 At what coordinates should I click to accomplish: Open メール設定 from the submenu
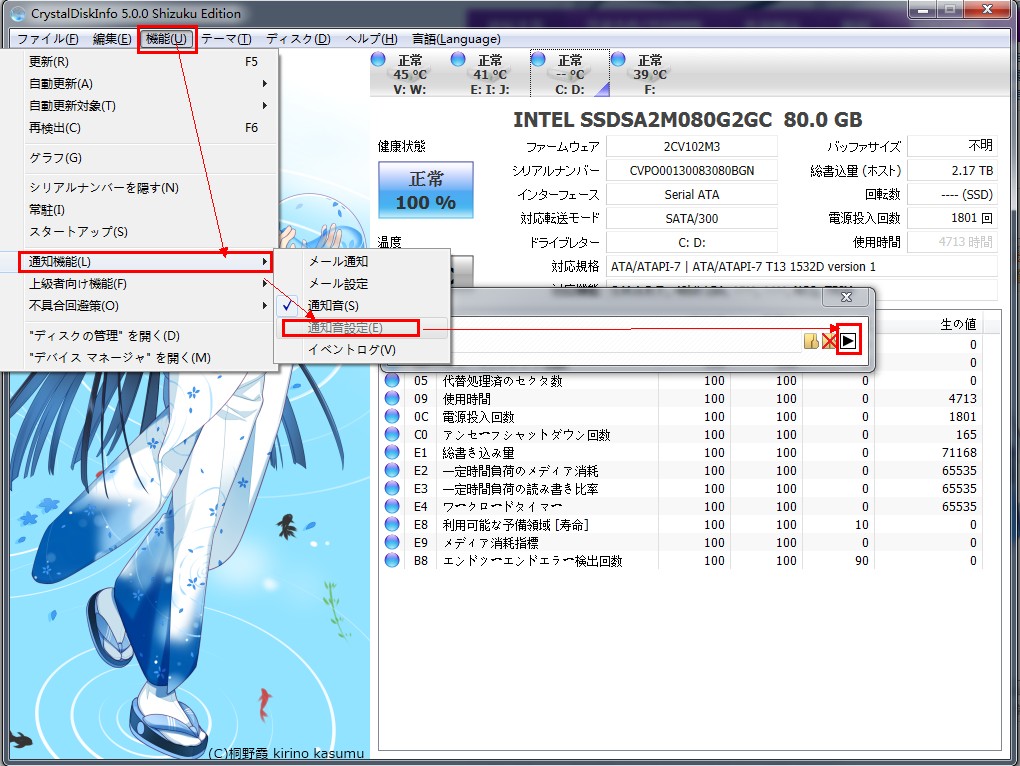(x=362, y=284)
